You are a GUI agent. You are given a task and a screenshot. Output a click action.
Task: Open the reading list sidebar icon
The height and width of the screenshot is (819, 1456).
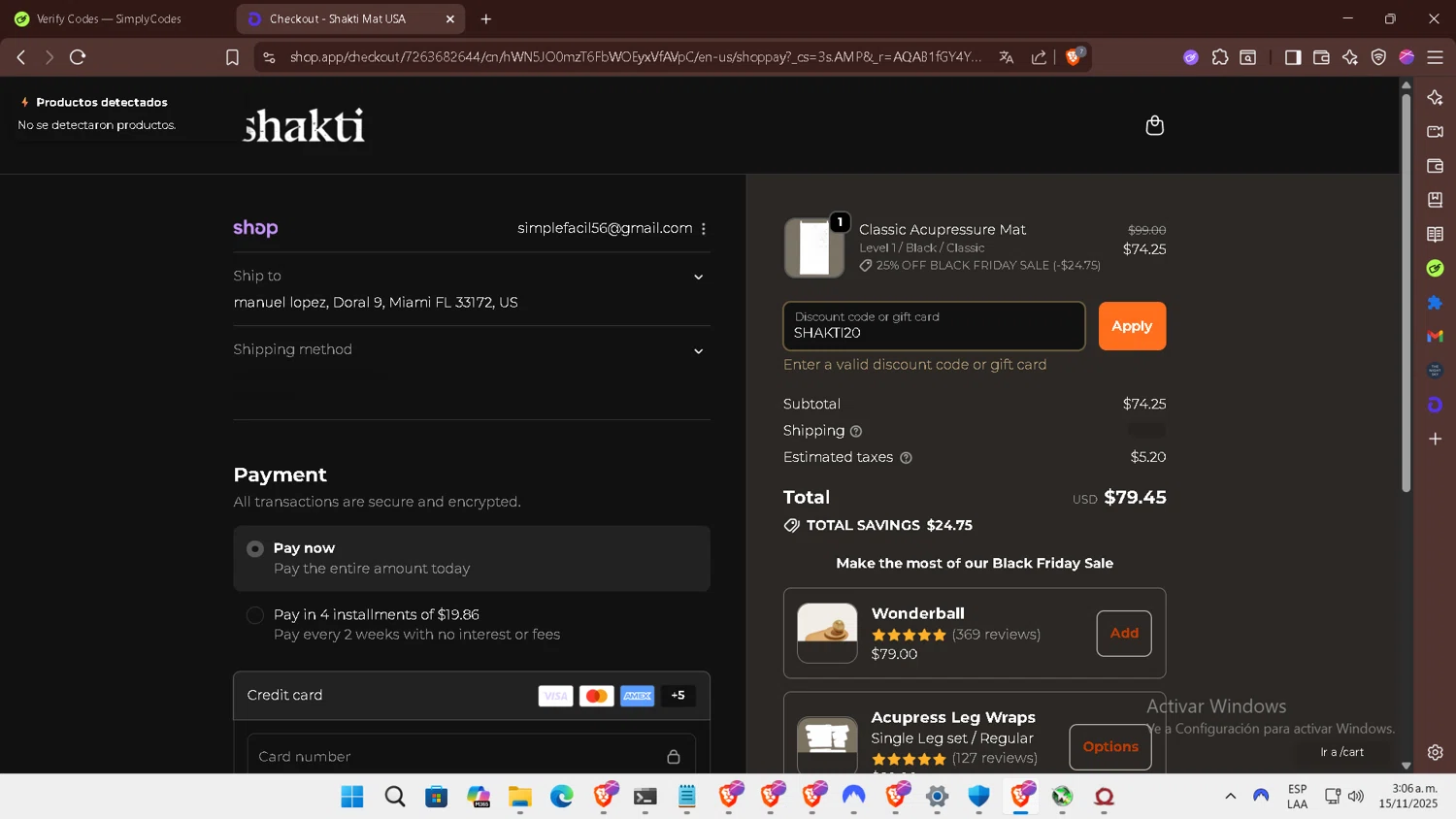(1435, 234)
